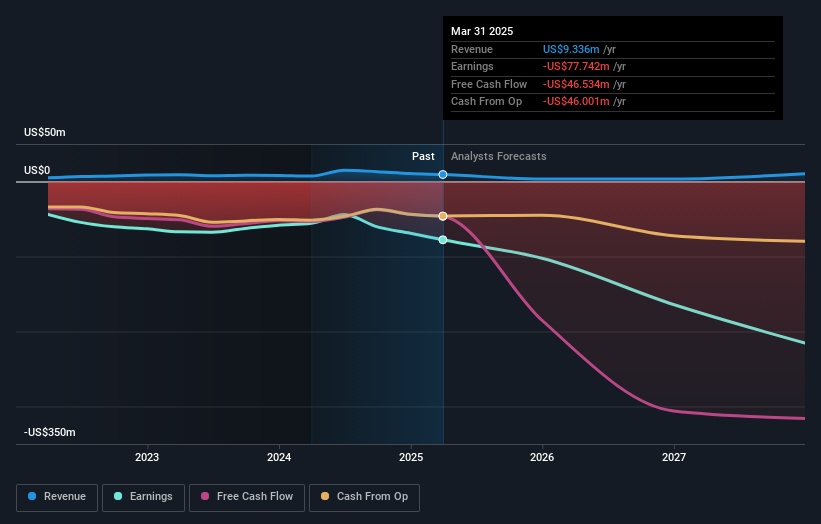Click the 2024 x-axis label
821x524 pixels.
pos(279,458)
